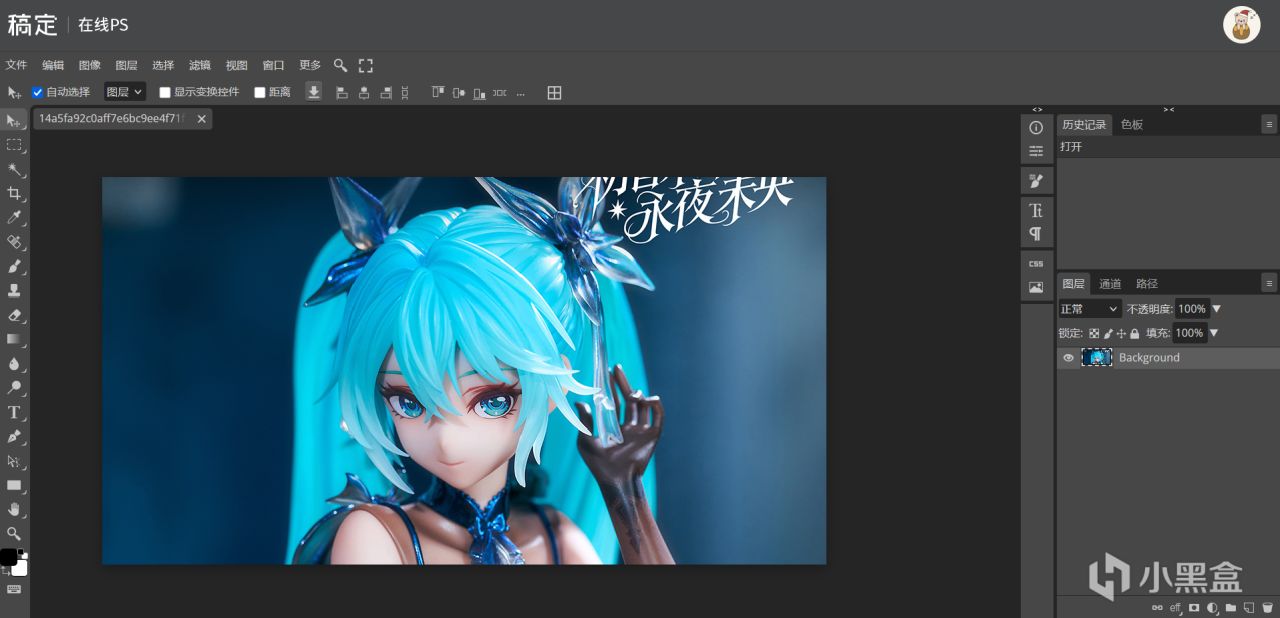The image size is (1280, 618).
Task: Open the 图像 menu
Action: (x=90, y=65)
